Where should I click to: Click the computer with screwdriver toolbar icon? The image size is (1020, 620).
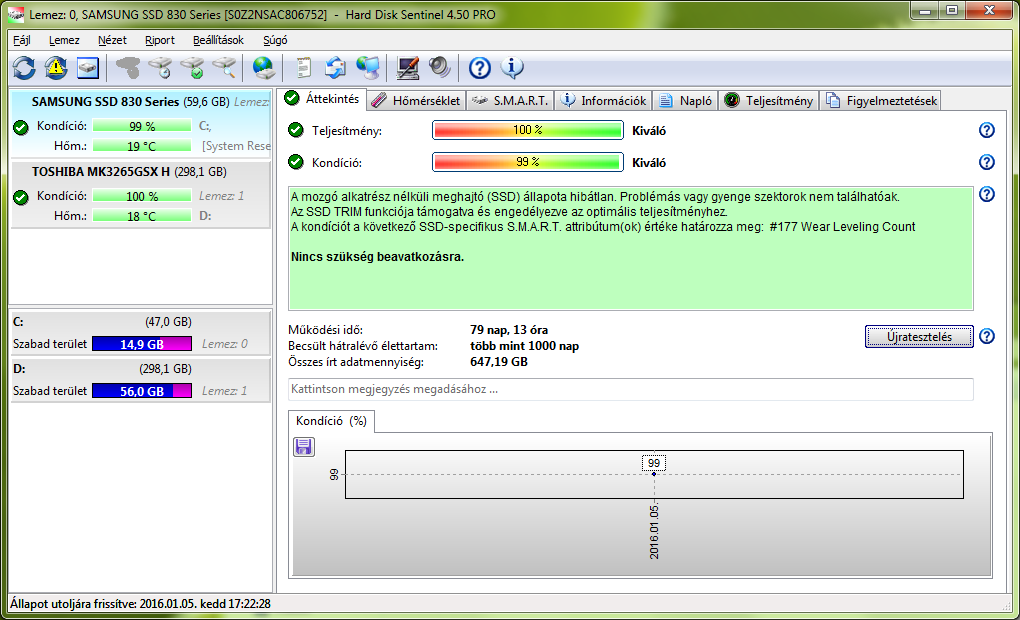coord(408,68)
